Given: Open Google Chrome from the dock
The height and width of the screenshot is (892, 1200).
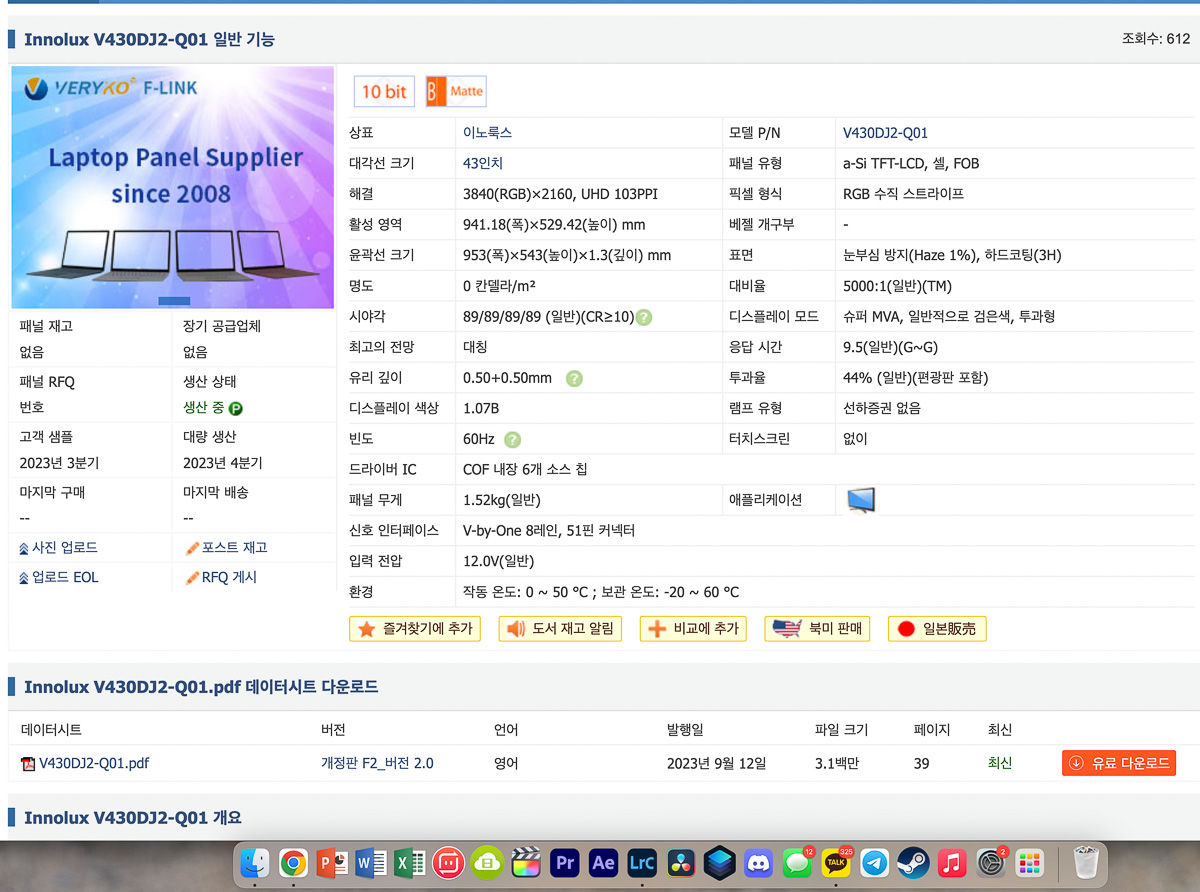Looking at the screenshot, I should [293, 861].
